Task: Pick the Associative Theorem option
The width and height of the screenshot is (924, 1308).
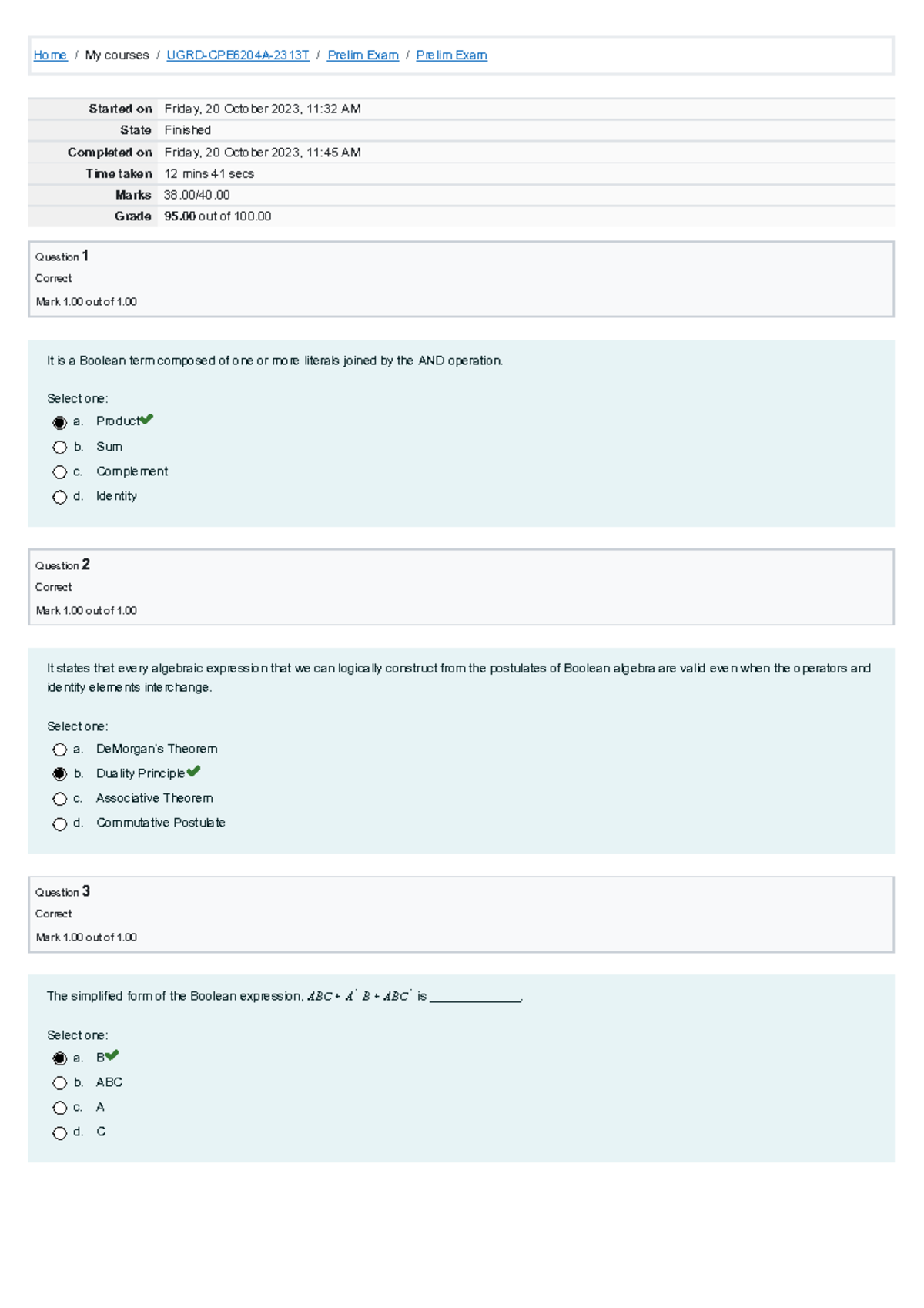Action: point(60,799)
